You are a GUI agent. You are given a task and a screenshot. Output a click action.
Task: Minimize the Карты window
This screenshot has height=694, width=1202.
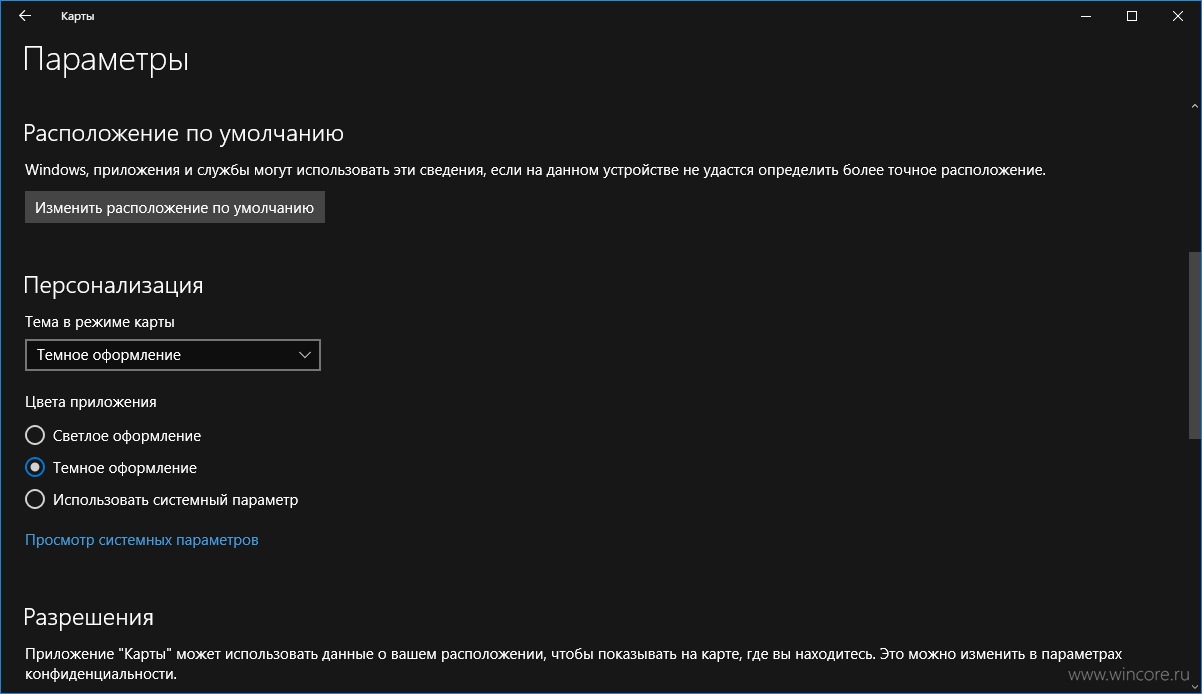click(x=1086, y=16)
